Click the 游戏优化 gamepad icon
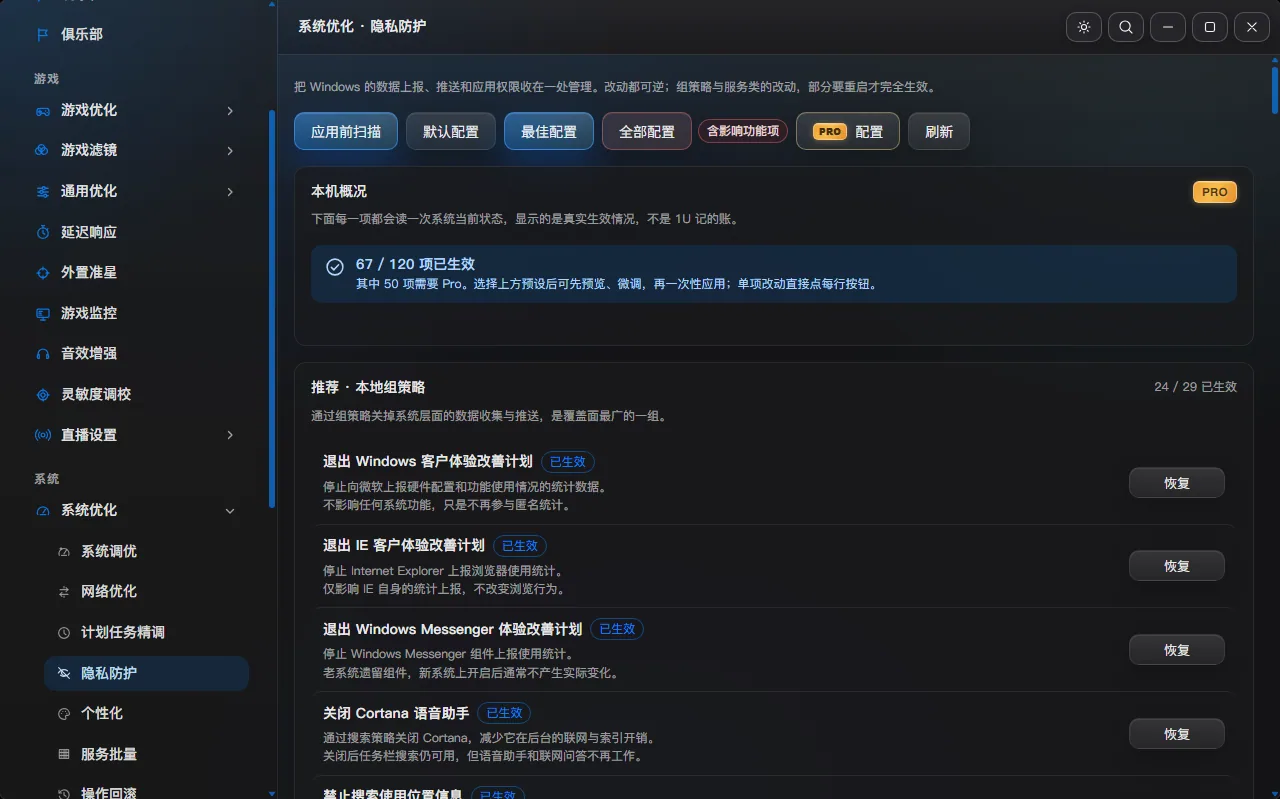The width and height of the screenshot is (1280, 799). [x=42, y=110]
